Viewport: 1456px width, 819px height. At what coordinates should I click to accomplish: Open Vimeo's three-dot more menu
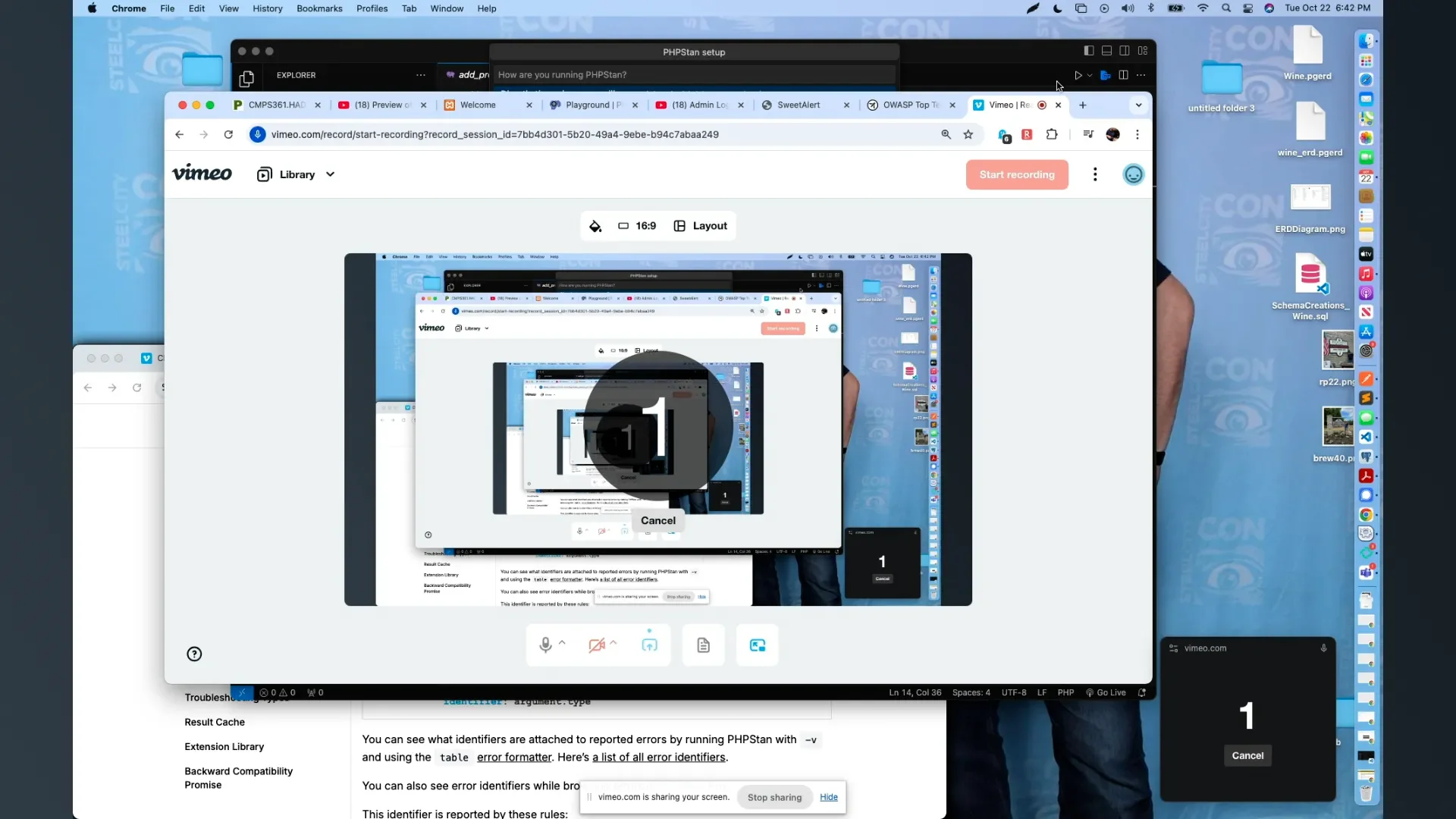coord(1094,174)
